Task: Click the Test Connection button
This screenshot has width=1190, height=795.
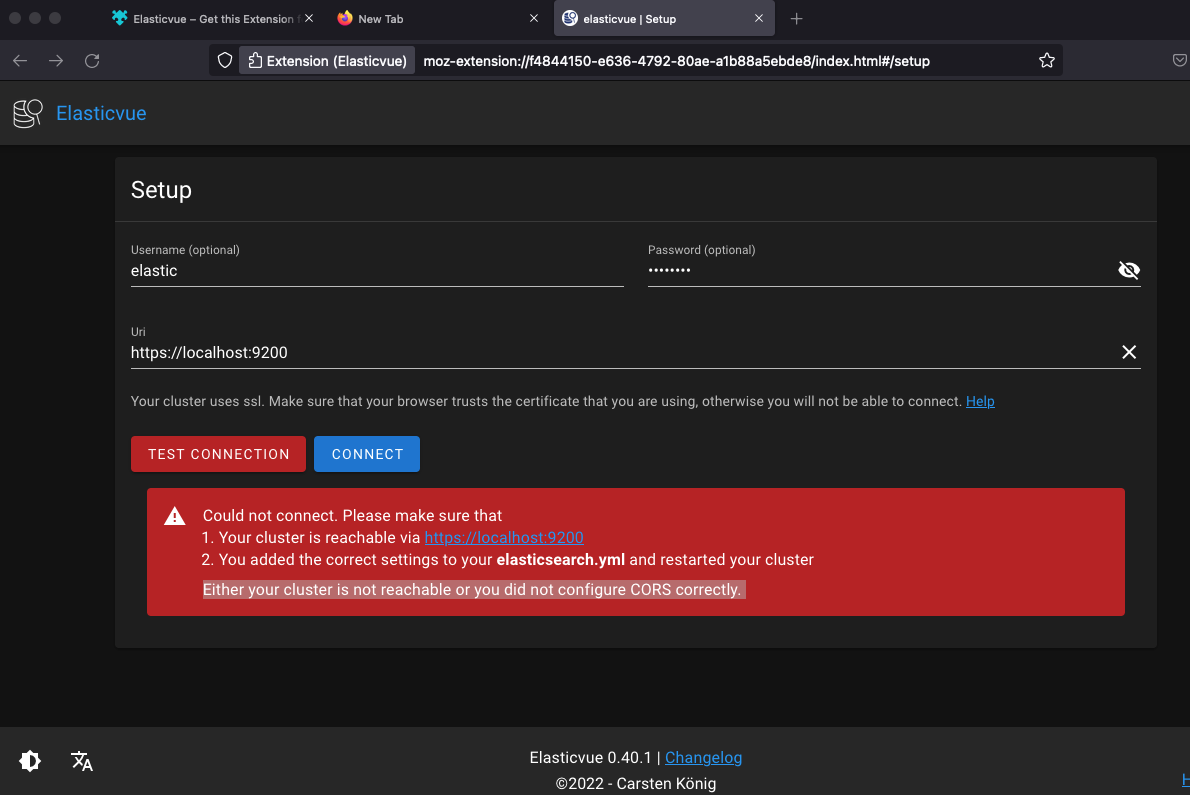Action: pyautogui.click(x=218, y=454)
